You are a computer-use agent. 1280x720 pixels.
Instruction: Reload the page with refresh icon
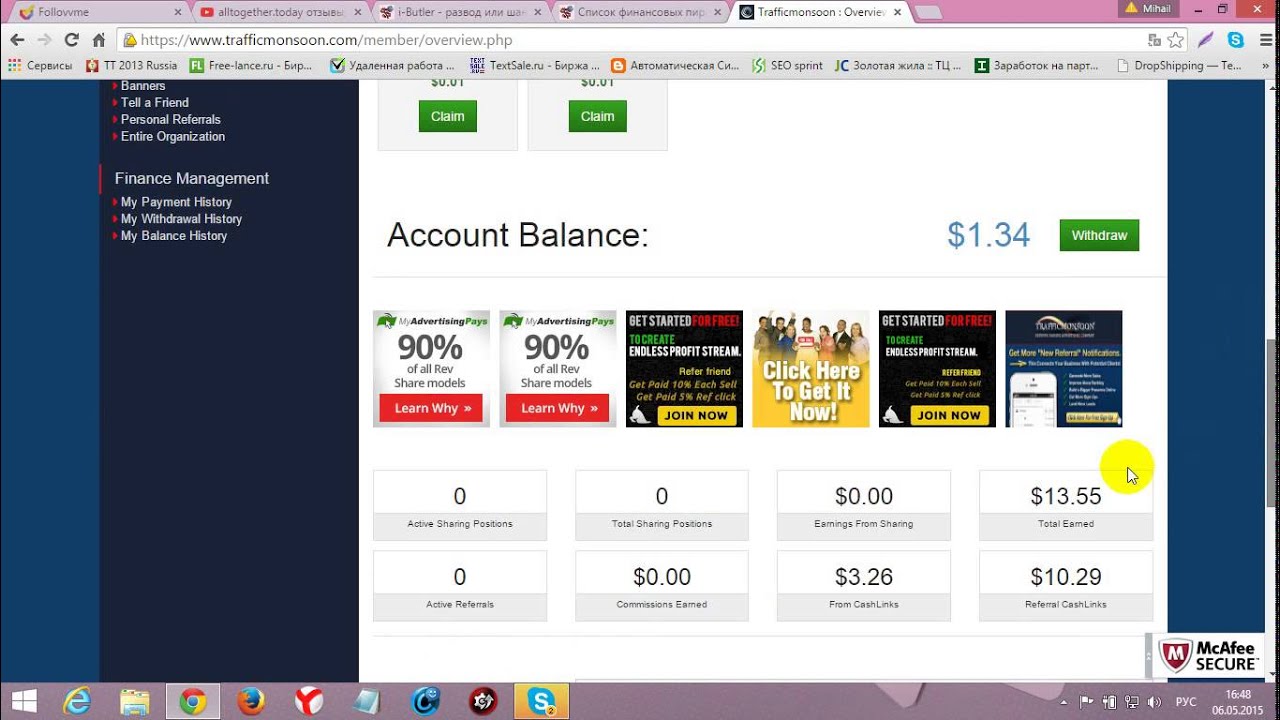71,40
